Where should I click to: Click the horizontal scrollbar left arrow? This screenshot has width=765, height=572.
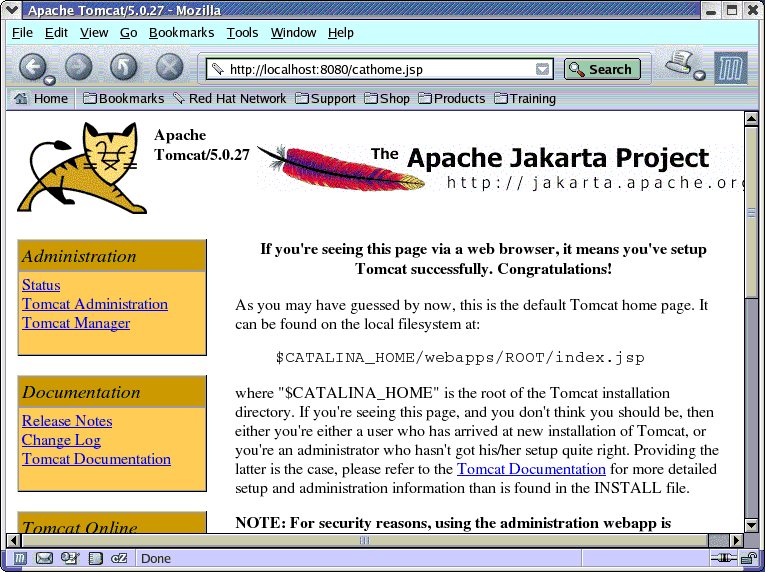point(14,540)
